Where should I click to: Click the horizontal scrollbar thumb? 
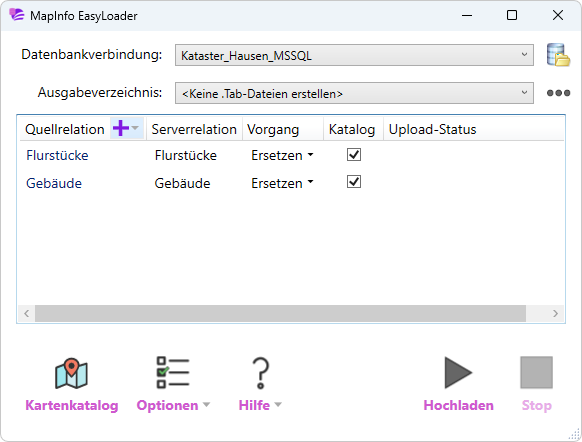(280, 313)
